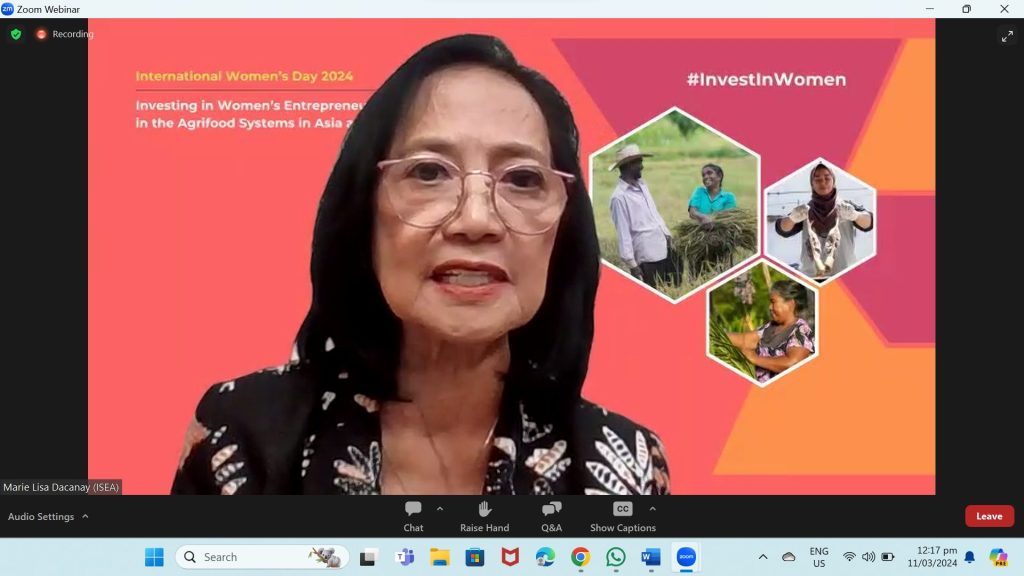Click the Windows taskbar Search box
The height and width of the screenshot is (576, 1024).
tap(262, 557)
